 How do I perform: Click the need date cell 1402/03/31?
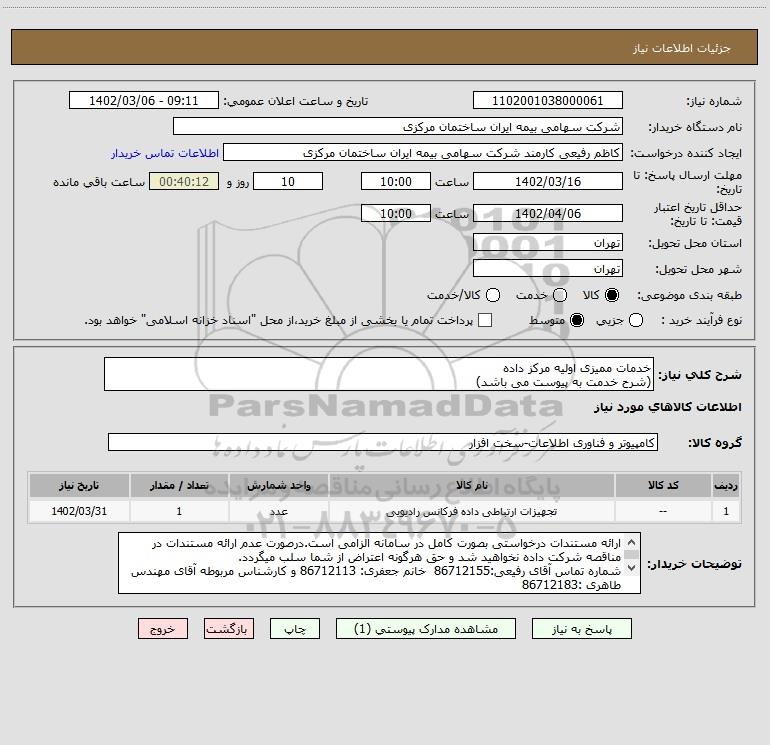click(79, 511)
